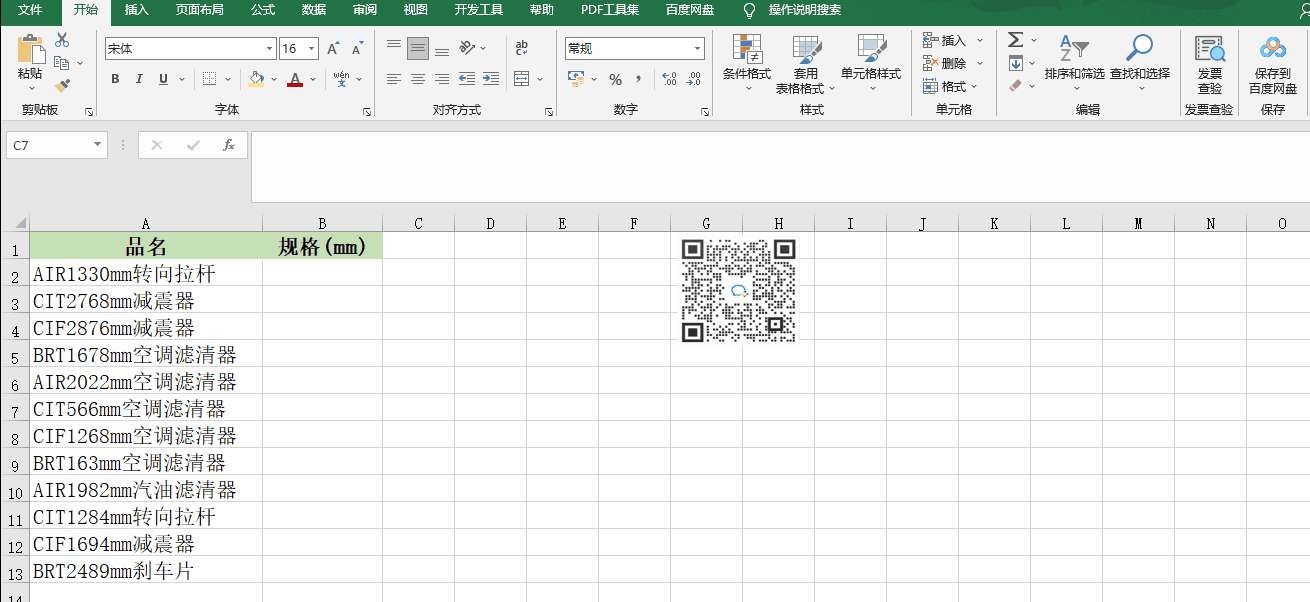Decrease indent icon

(x=467, y=79)
